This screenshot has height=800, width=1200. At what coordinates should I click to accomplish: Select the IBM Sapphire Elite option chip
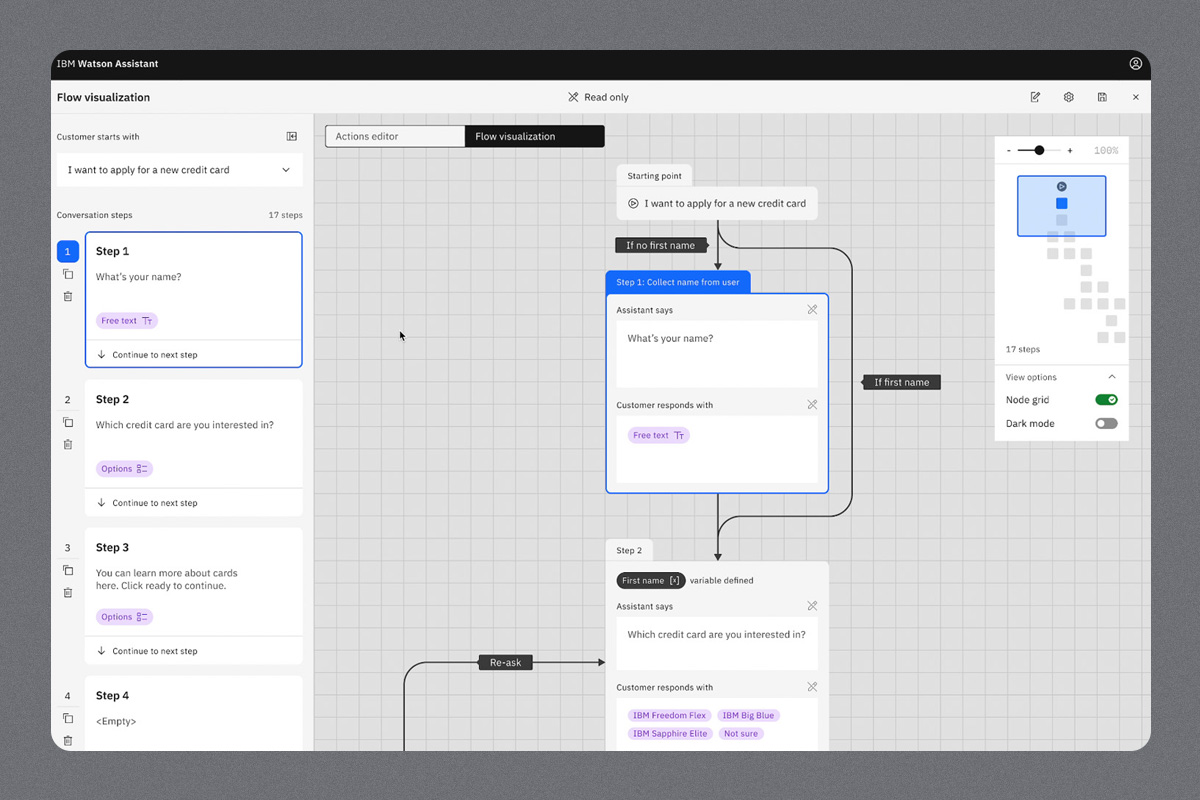(x=670, y=733)
